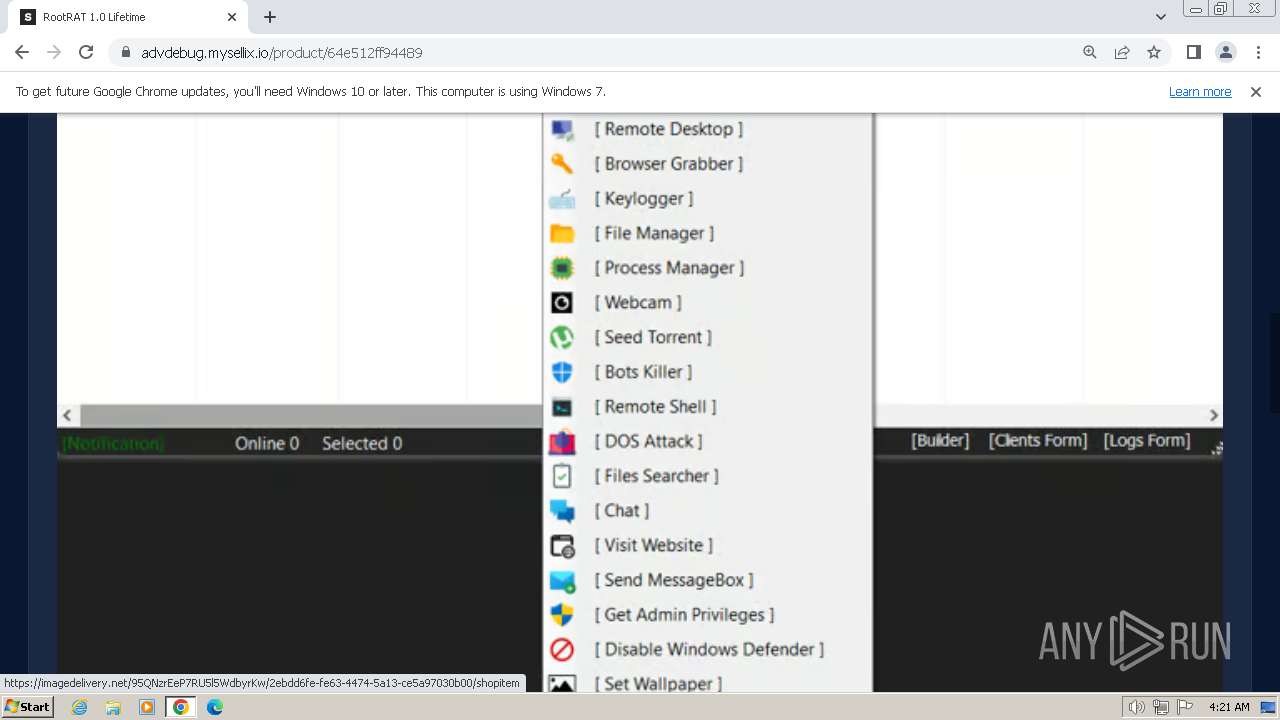The image size is (1280, 720).
Task: Open Windows Explorer from taskbar
Action: [113, 707]
